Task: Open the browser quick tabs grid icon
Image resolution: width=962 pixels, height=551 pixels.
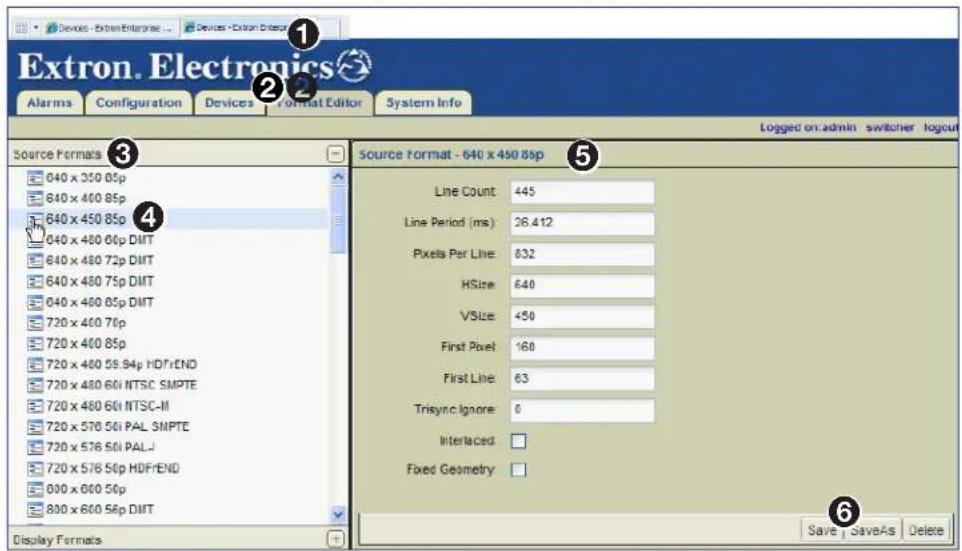Action: click(x=21, y=28)
